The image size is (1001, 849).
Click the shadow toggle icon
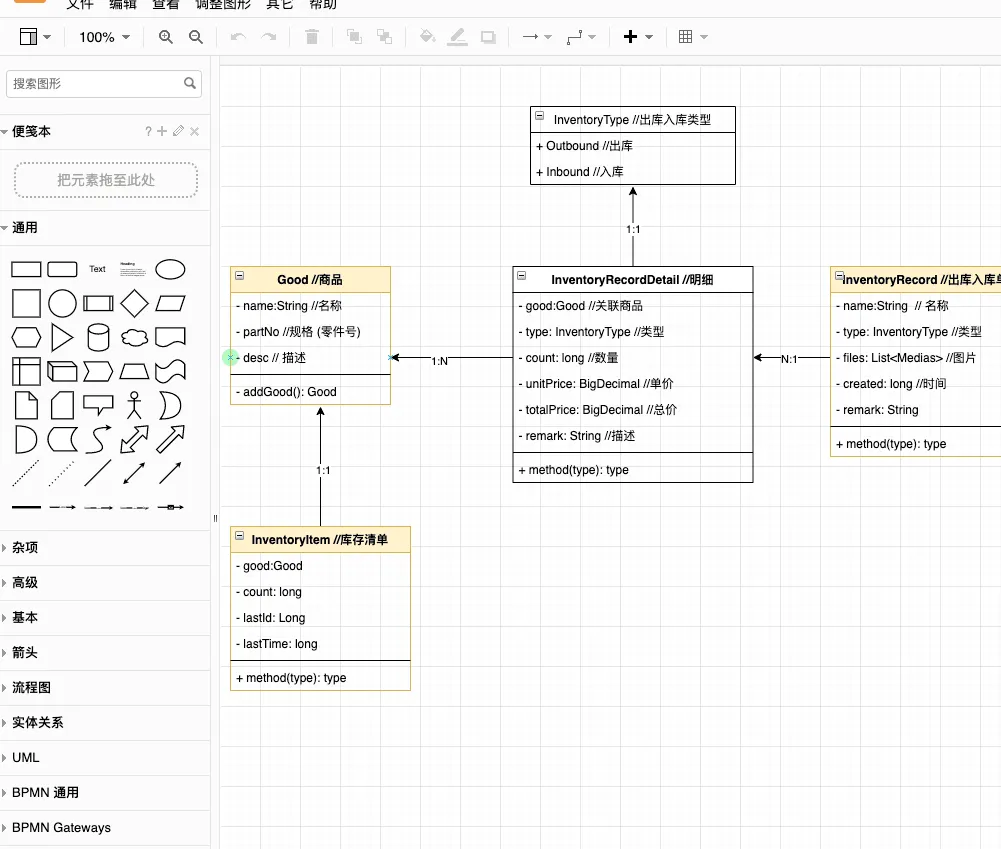point(488,37)
